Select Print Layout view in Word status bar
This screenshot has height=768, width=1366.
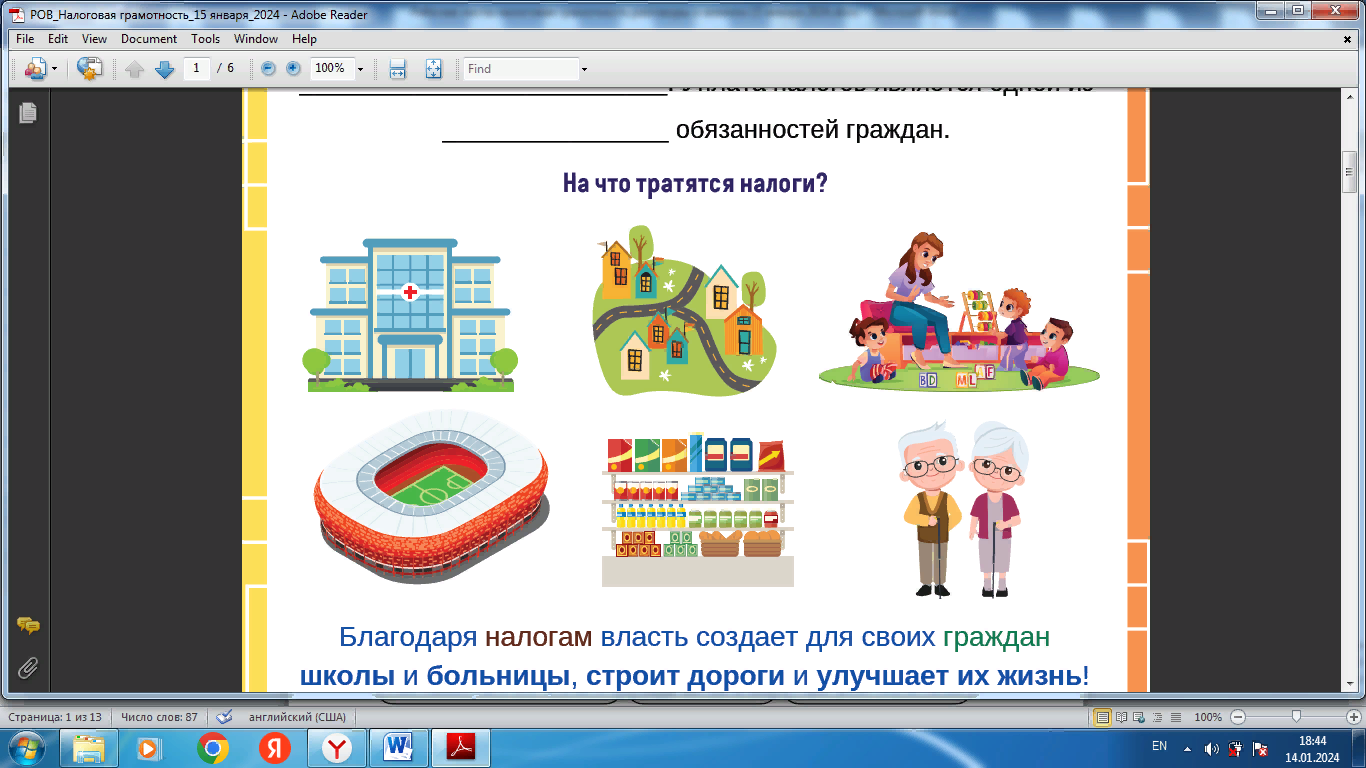click(1102, 717)
